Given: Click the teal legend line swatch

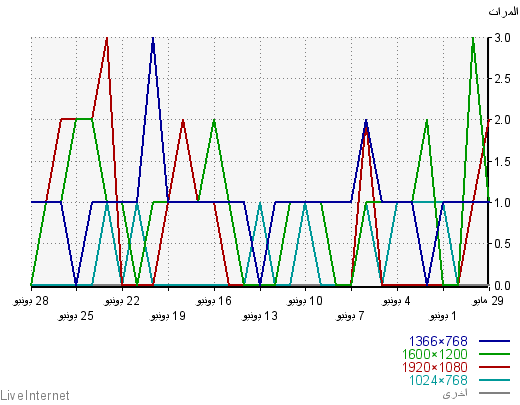Looking at the screenshot, I should (494, 380).
